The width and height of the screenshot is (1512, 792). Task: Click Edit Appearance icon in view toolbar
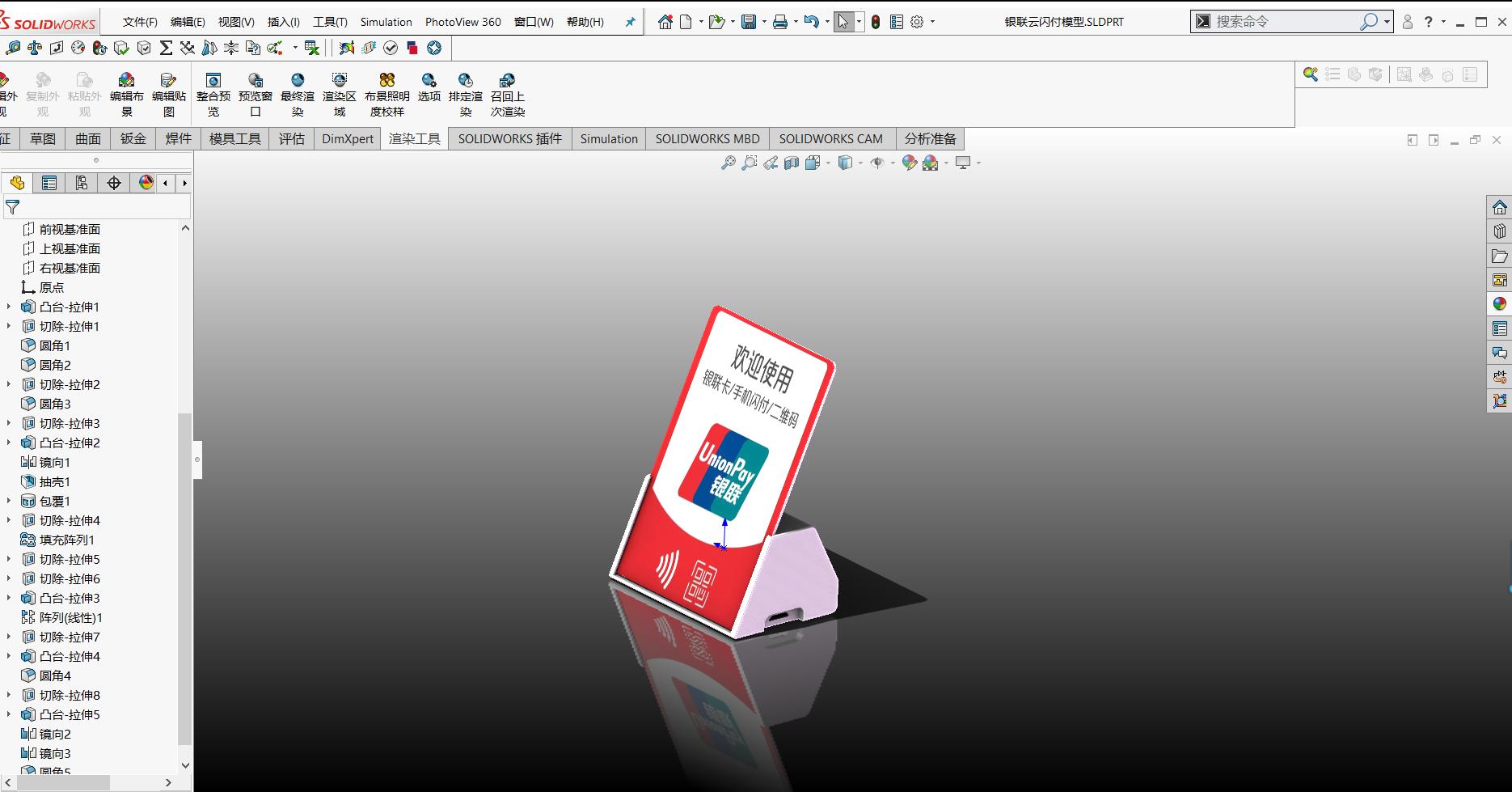coord(910,163)
